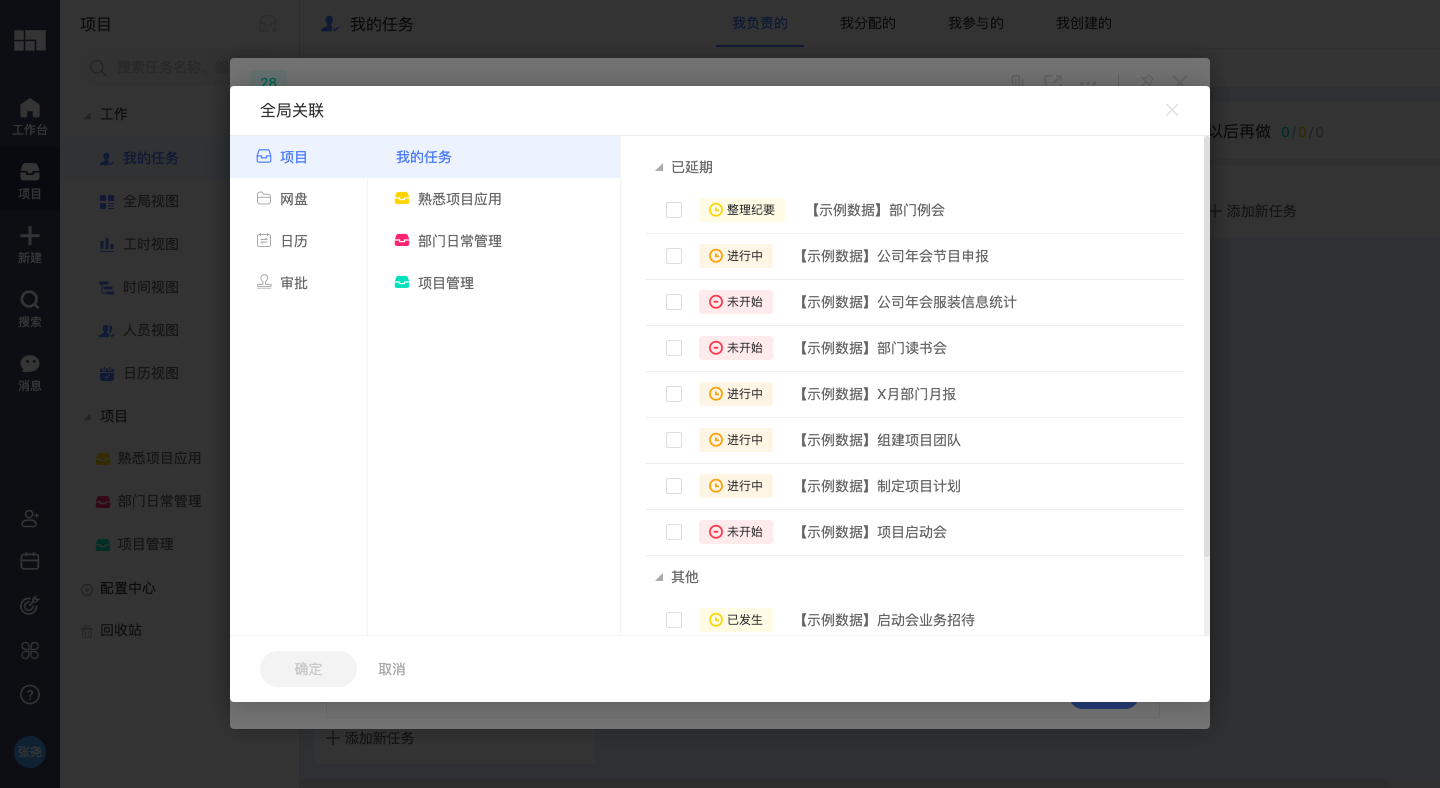Open 消息 chat bubble icon
The height and width of the screenshot is (788, 1440).
click(x=30, y=364)
